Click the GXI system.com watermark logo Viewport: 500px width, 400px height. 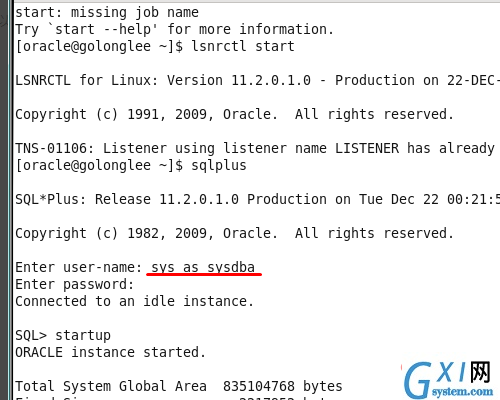[449, 380]
